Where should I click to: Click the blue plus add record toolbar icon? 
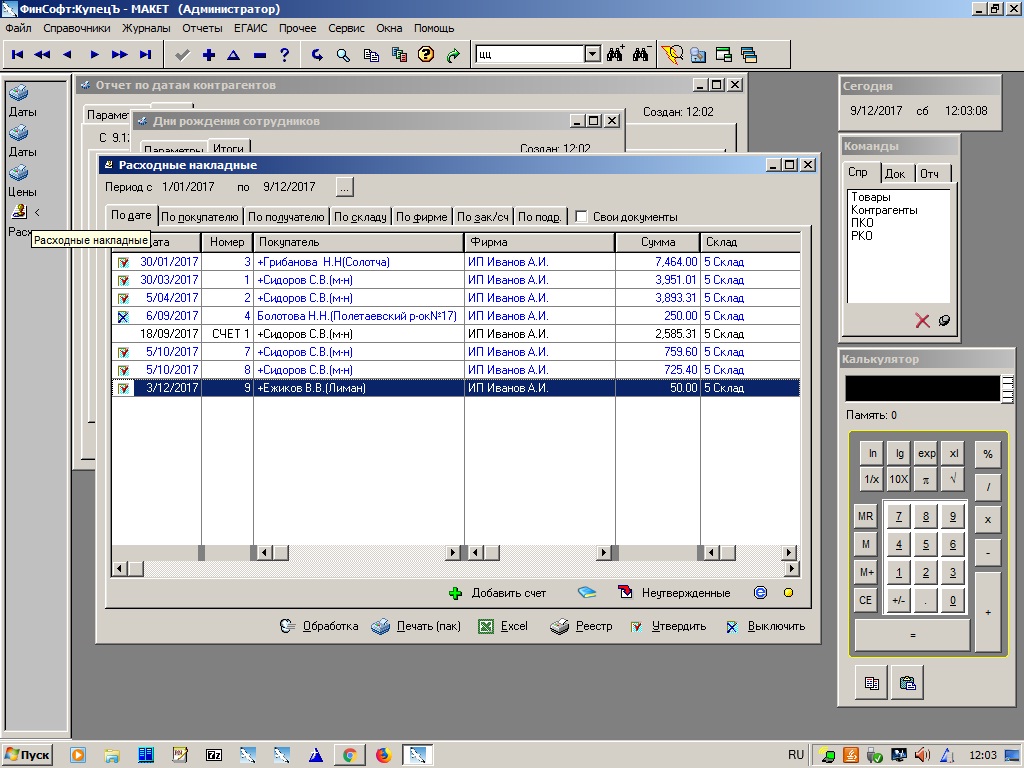point(208,55)
